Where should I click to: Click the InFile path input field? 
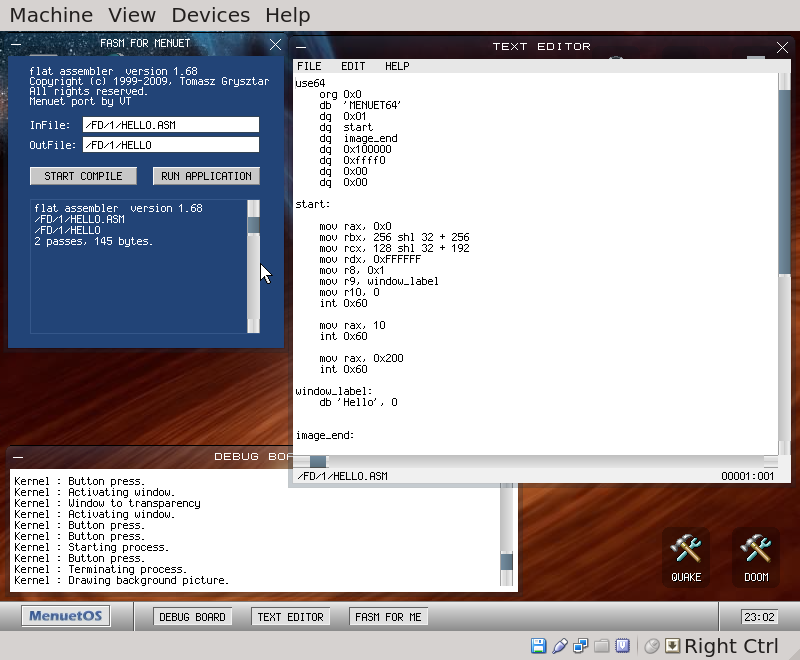pos(171,125)
